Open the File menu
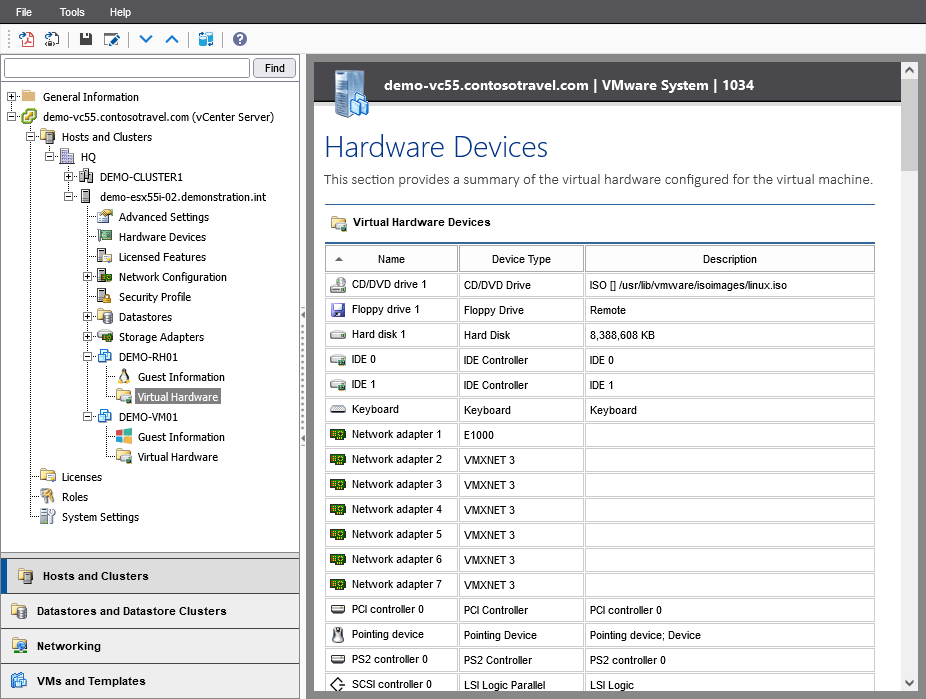The height and width of the screenshot is (699, 926). click(24, 12)
